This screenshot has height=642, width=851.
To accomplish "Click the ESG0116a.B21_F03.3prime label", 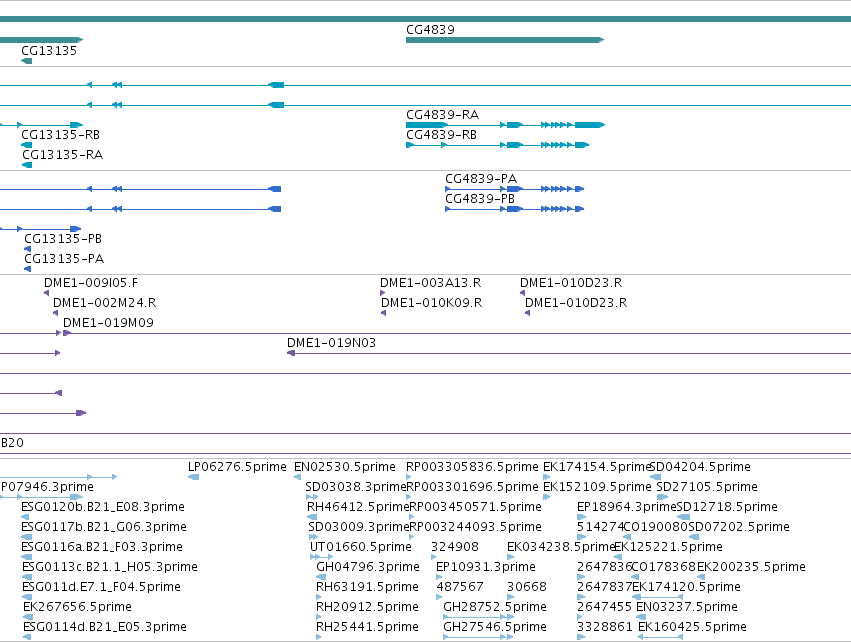I will tap(102, 547).
